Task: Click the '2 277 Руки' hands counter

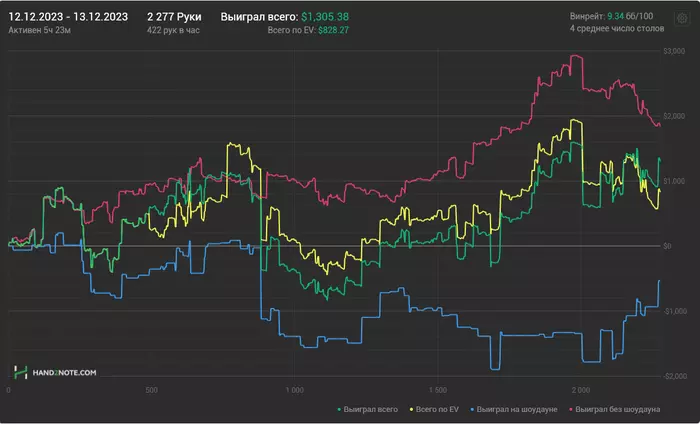Action: [174, 17]
